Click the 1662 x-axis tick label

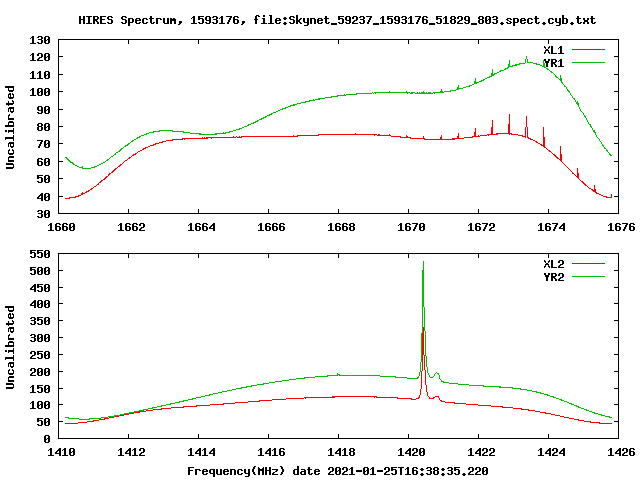coord(131,227)
